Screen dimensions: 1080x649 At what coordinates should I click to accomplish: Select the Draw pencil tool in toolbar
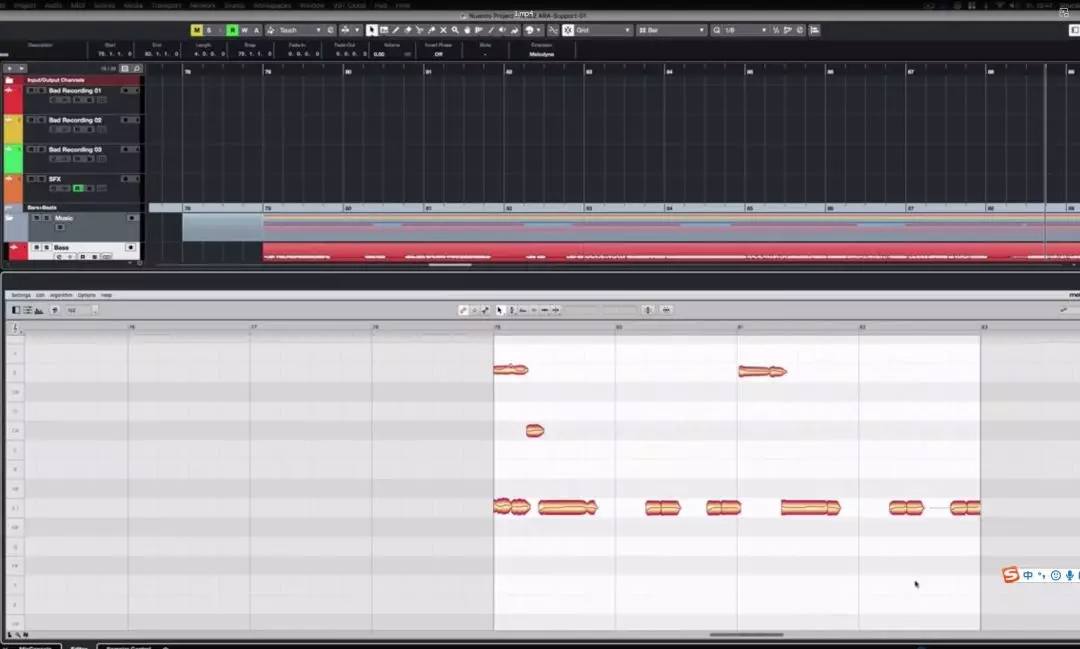(396, 30)
